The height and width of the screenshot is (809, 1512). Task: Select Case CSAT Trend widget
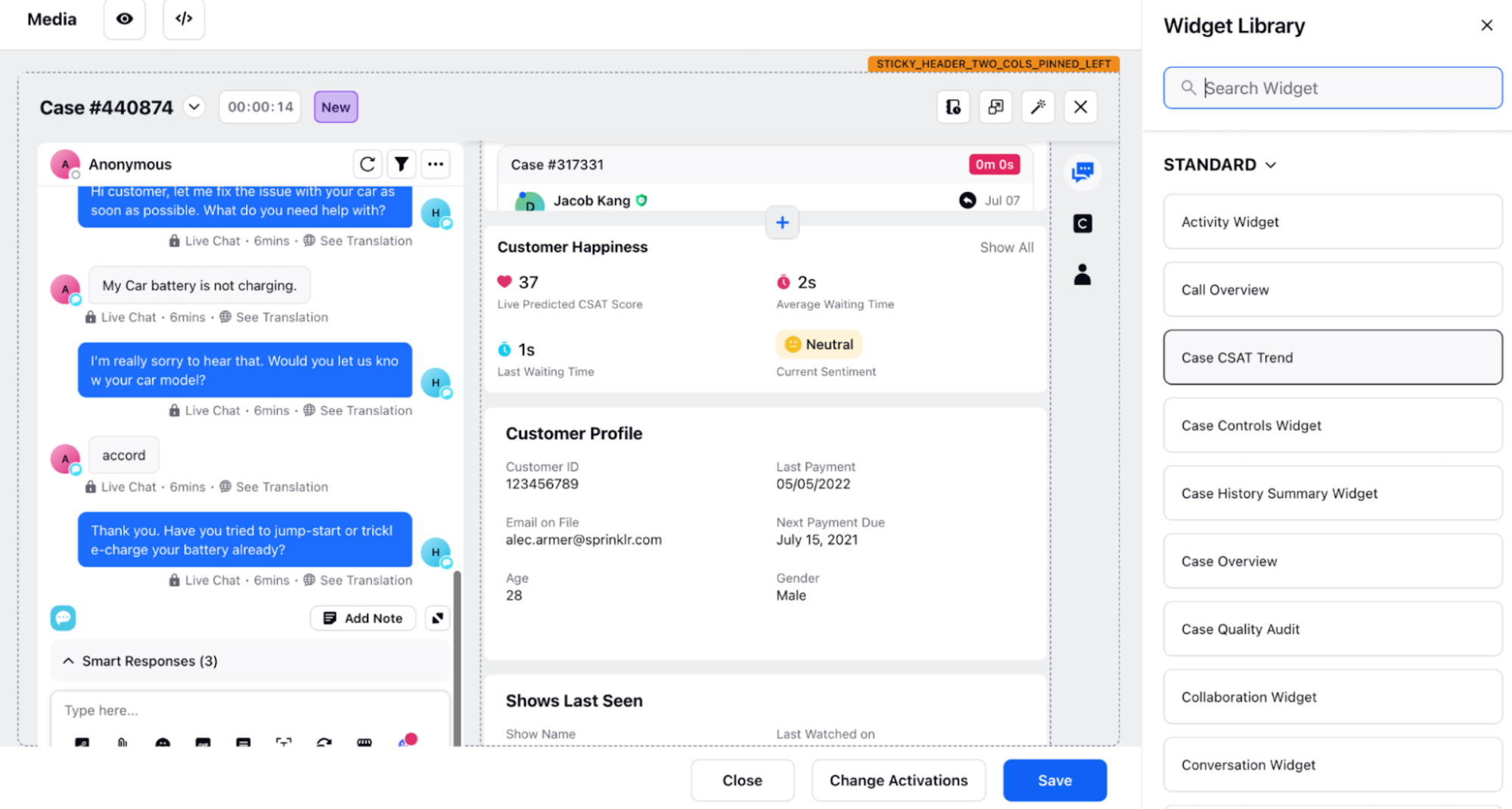(x=1333, y=358)
